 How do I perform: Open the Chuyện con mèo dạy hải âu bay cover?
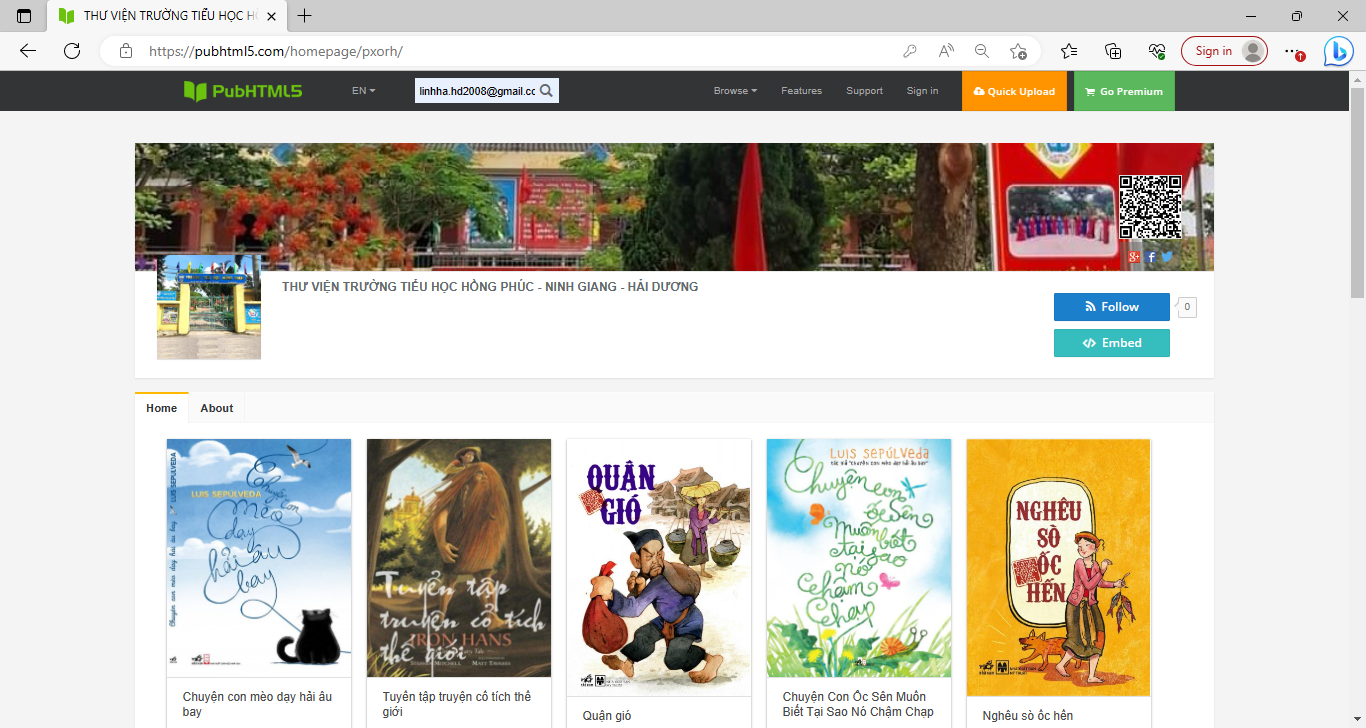pyautogui.click(x=259, y=558)
